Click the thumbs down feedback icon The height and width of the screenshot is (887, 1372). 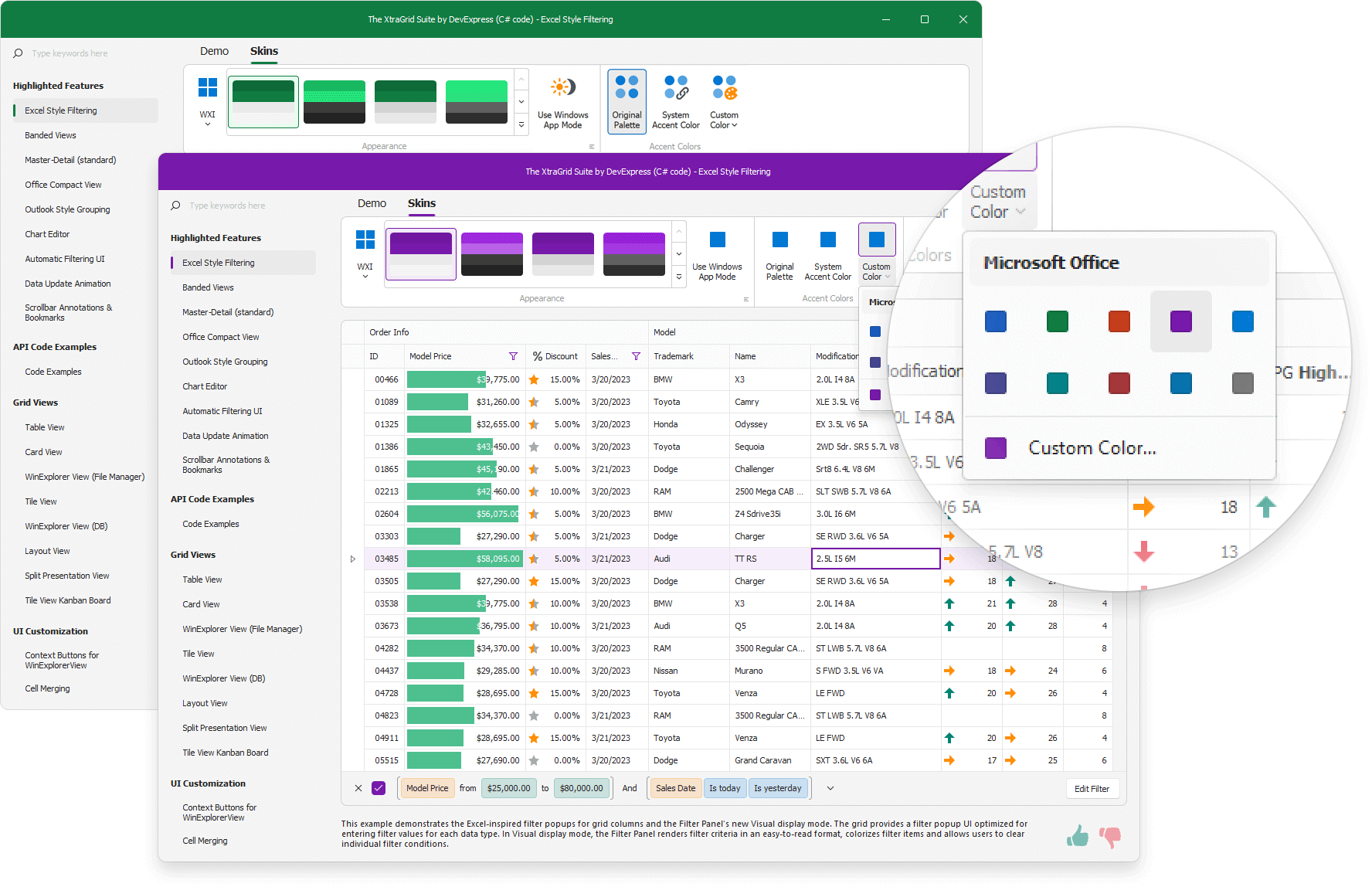click(x=1110, y=835)
